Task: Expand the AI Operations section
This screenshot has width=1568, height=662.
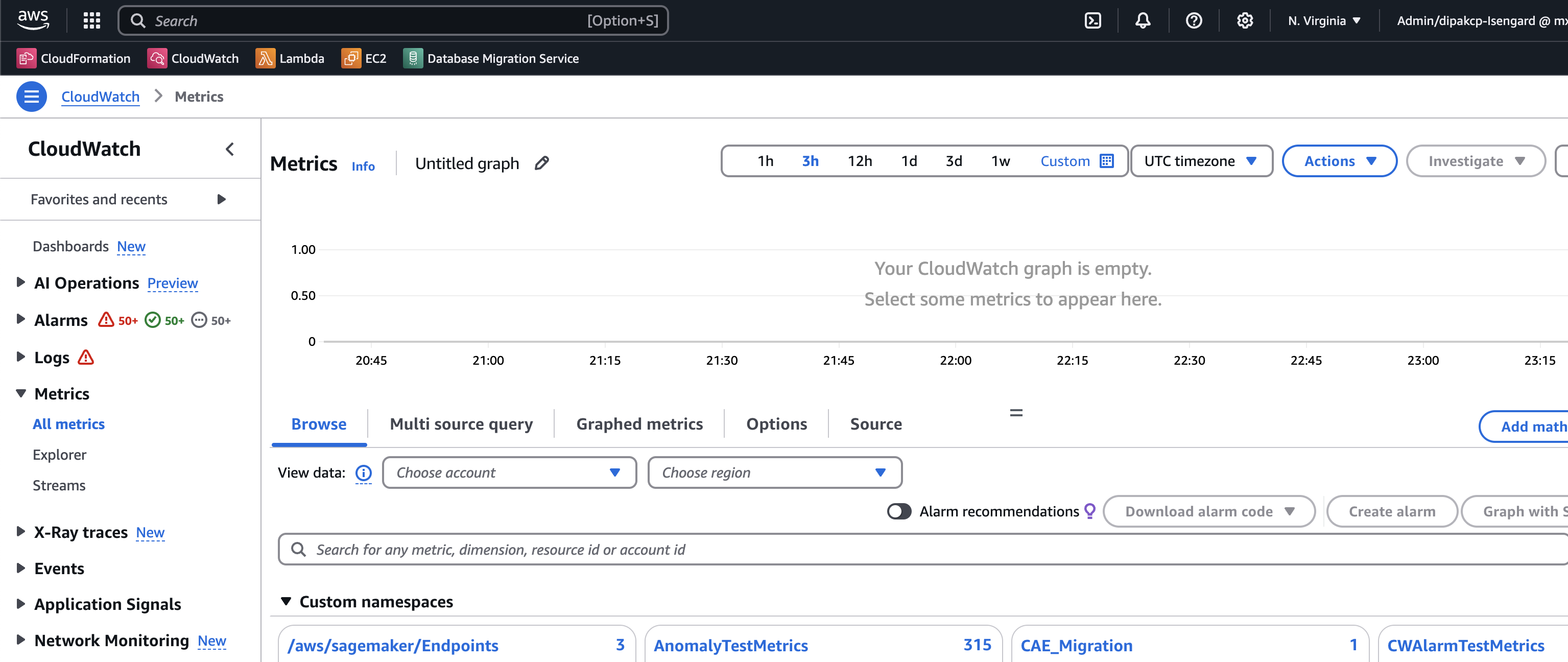Action: point(21,282)
